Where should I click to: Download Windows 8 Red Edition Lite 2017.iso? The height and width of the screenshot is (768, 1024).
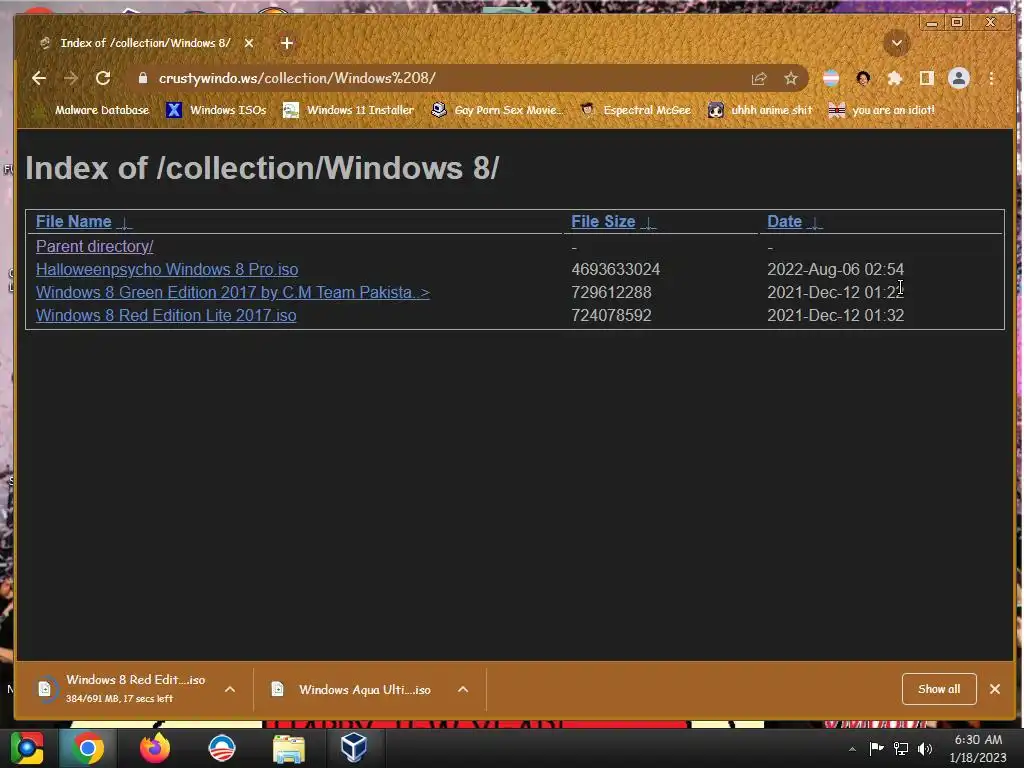[166, 315]
